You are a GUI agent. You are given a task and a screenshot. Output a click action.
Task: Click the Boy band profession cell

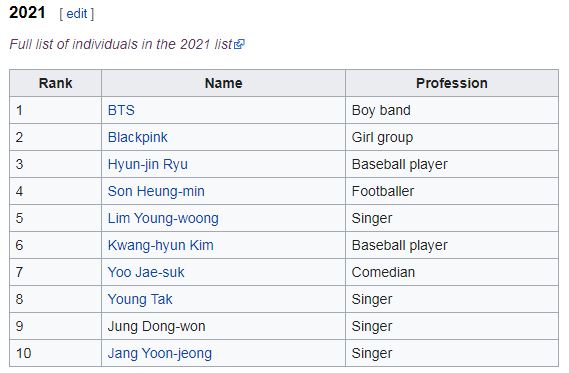coord(452,110)
